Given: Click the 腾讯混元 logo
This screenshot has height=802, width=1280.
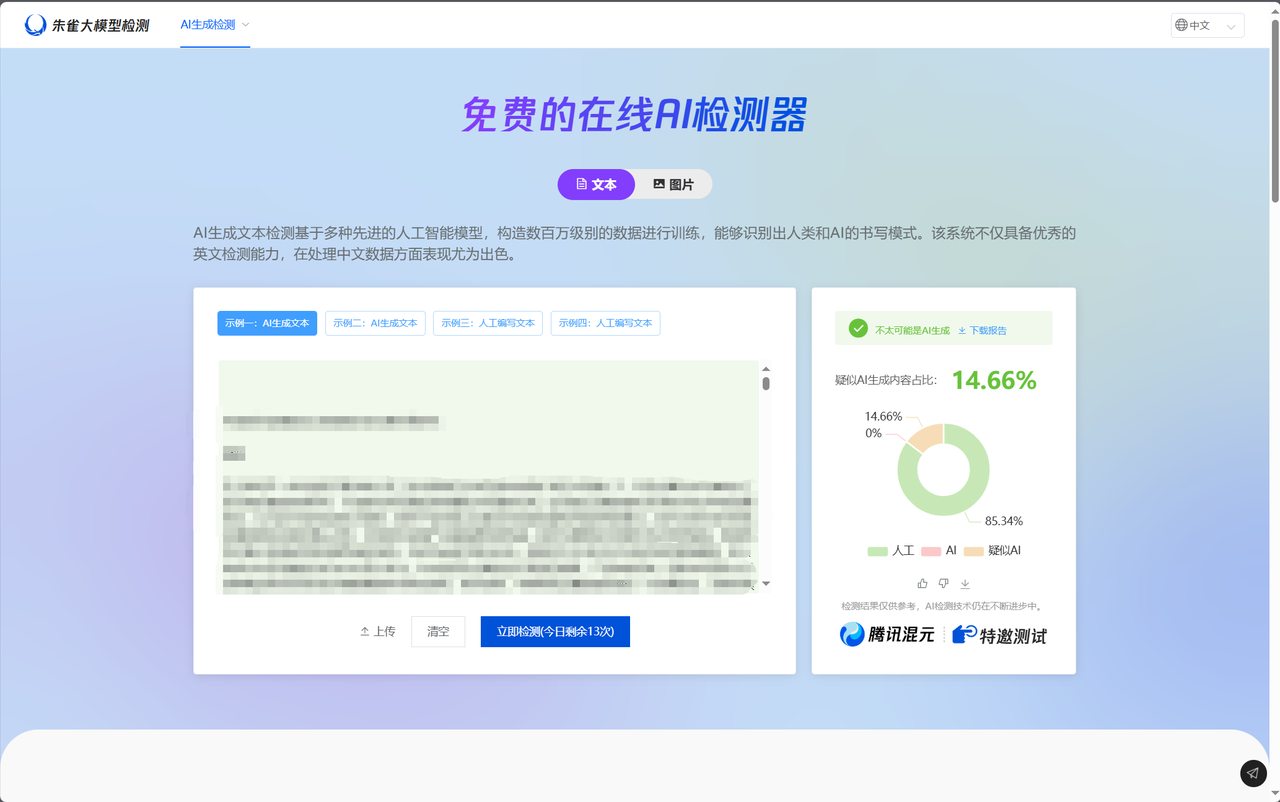Looking at the screenshot, I should [887, 634].
